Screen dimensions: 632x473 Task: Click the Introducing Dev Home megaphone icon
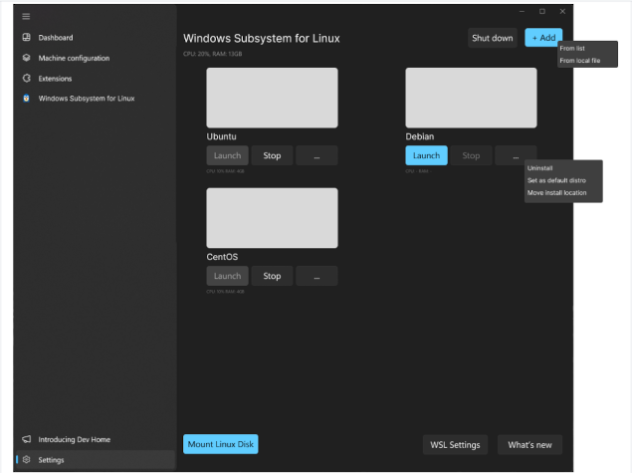pyautogui.click(x=27, y=439)
